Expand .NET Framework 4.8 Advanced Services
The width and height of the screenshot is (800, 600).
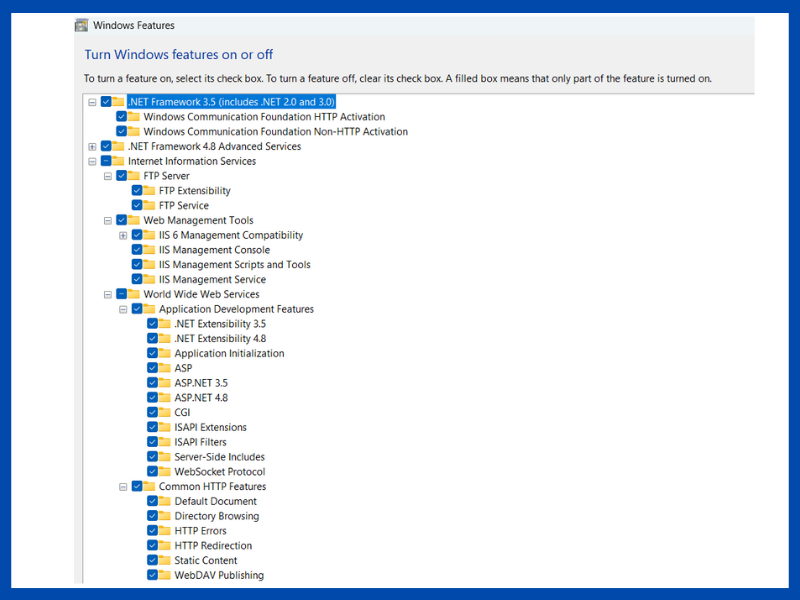pos(92,147)
